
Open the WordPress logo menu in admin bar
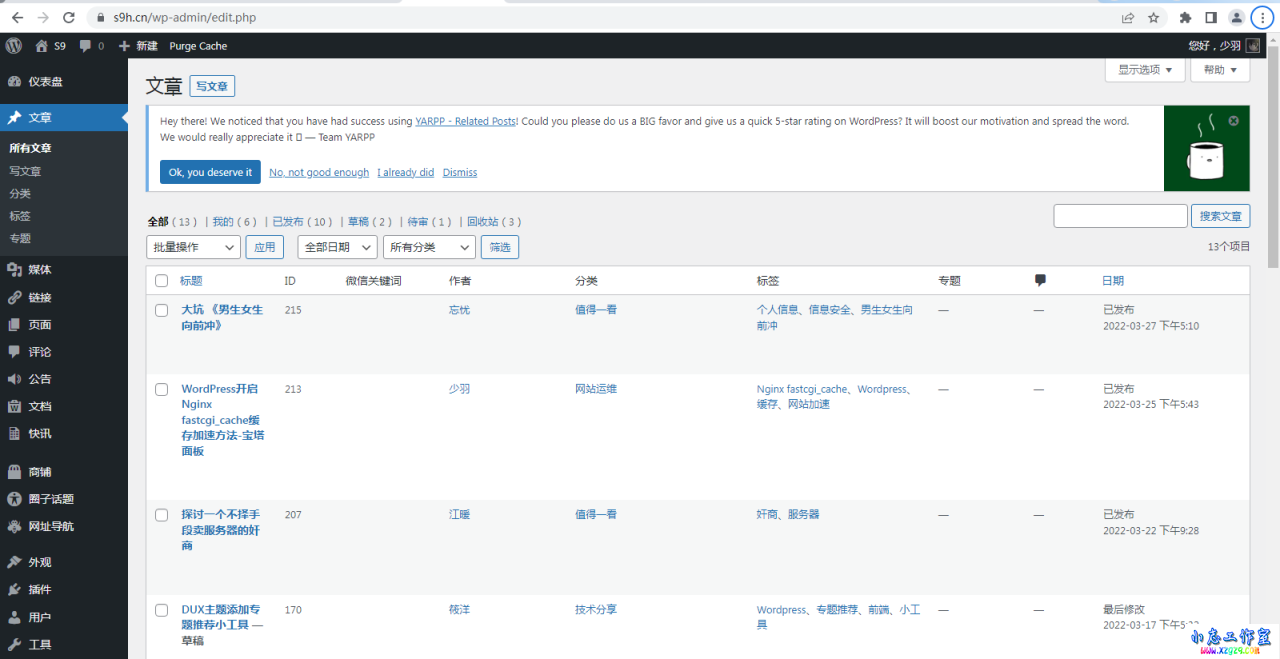(x=13, y=45)
